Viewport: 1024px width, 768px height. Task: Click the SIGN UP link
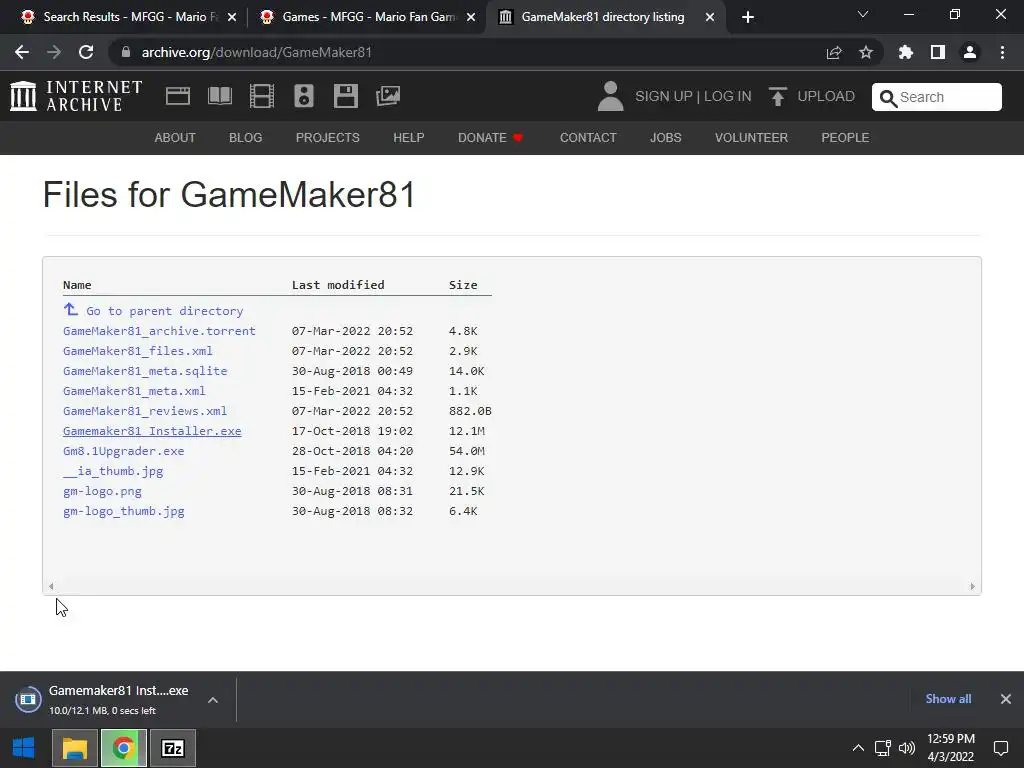[664, 97]
